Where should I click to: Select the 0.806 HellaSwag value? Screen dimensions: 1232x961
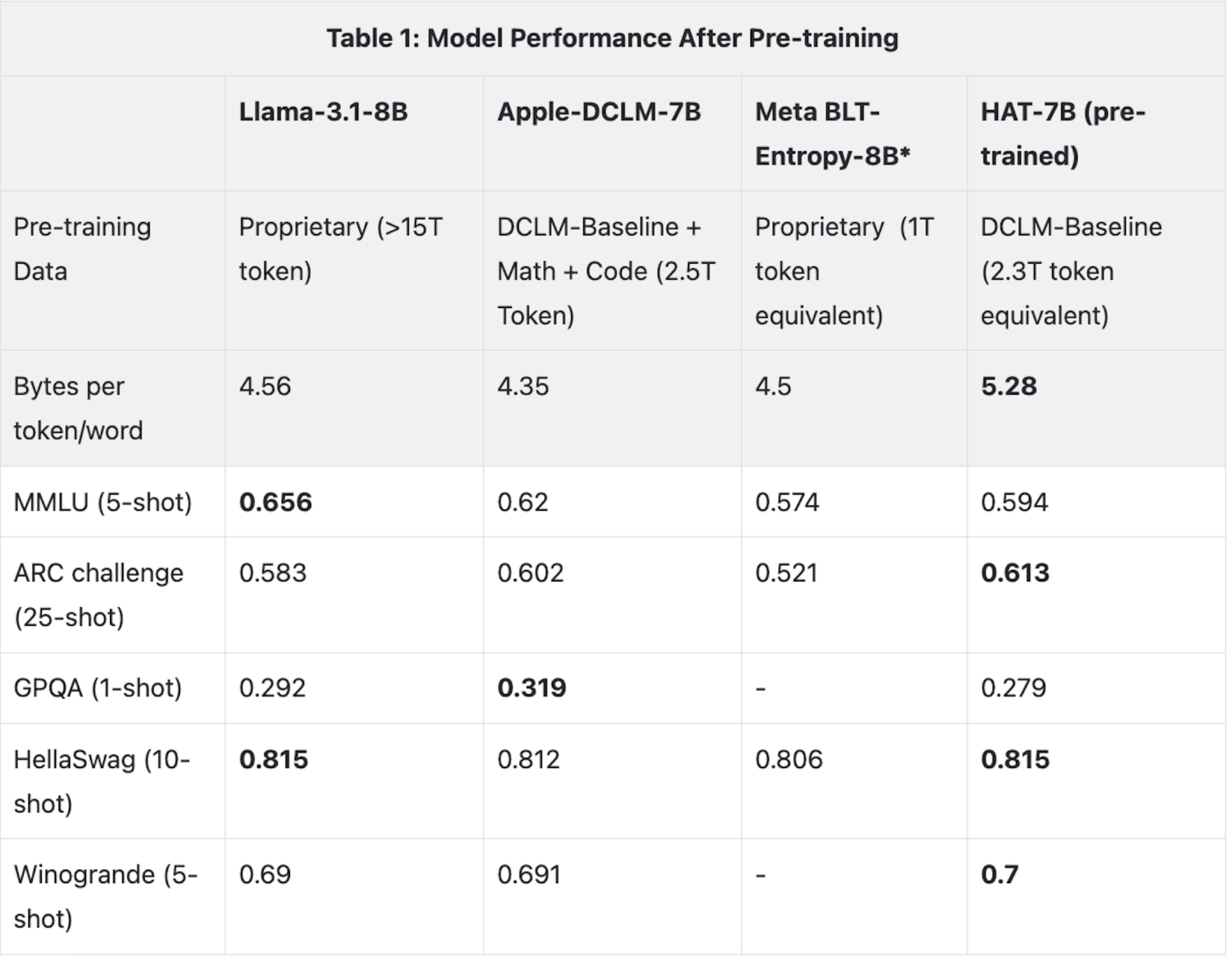coord(788,759)
